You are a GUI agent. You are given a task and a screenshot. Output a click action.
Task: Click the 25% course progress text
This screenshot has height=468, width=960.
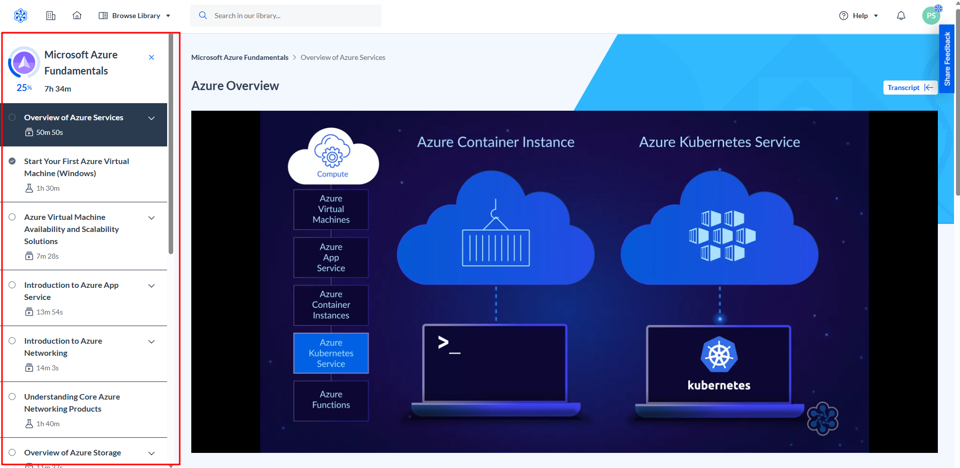click(24, 88)
